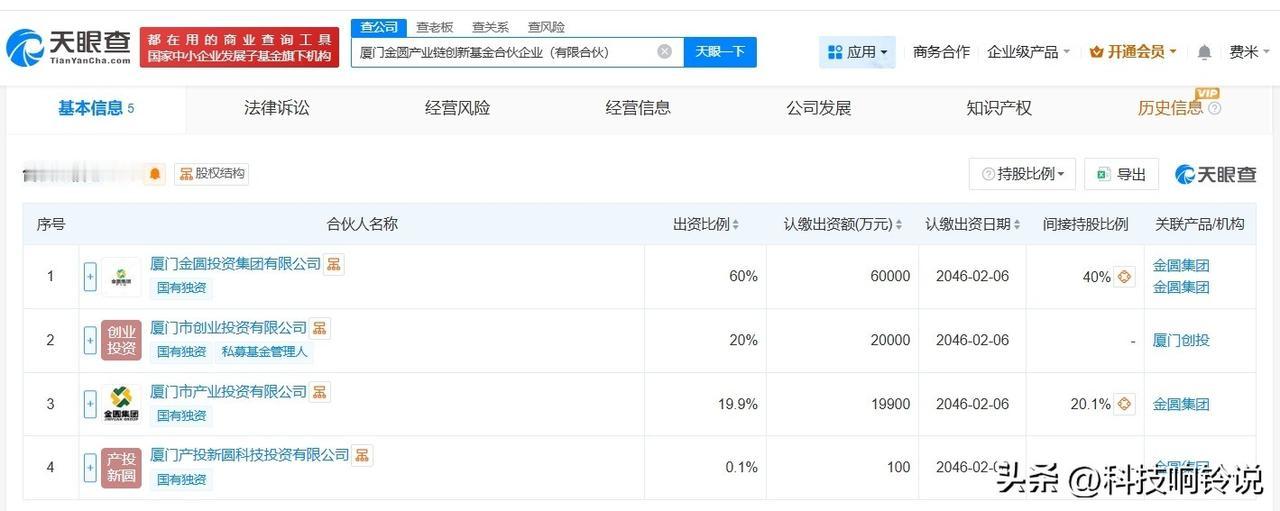
Task: Open 企业级产品 dropdown
Action: (x=1028, y=52)
